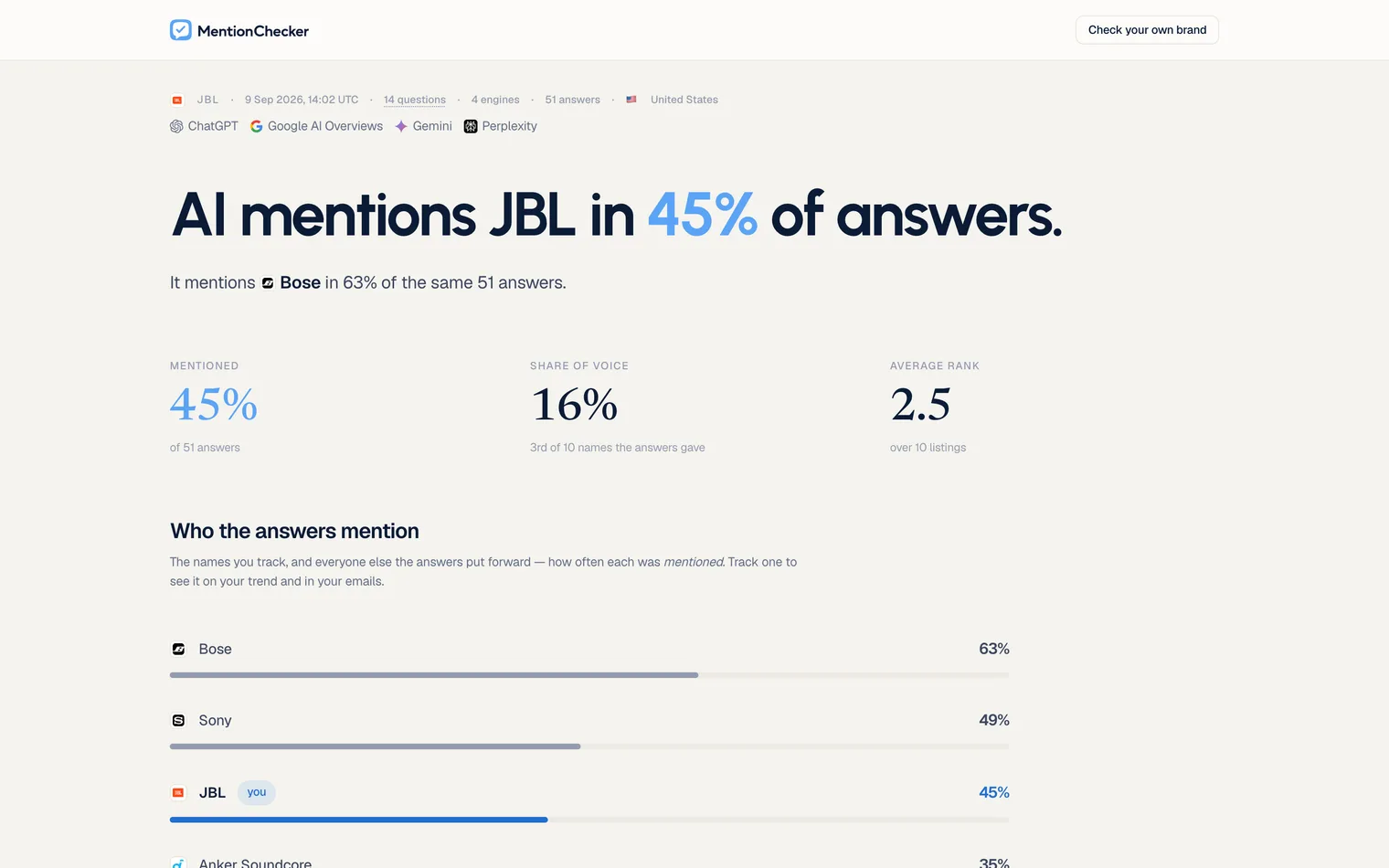Click the bold Bose name in the sentence

pos(301,283)
